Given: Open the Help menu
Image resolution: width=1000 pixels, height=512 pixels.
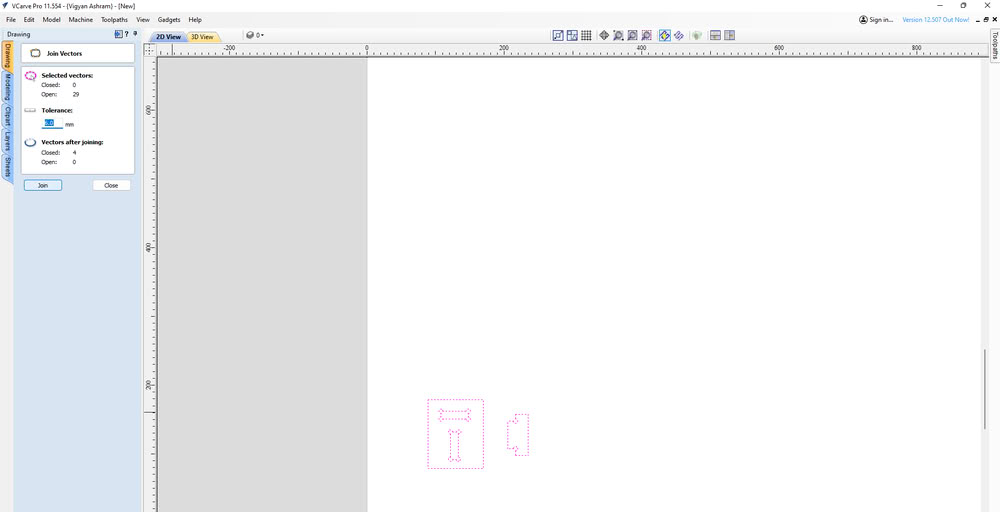Looking at the screenshot, I should (195, 20).
